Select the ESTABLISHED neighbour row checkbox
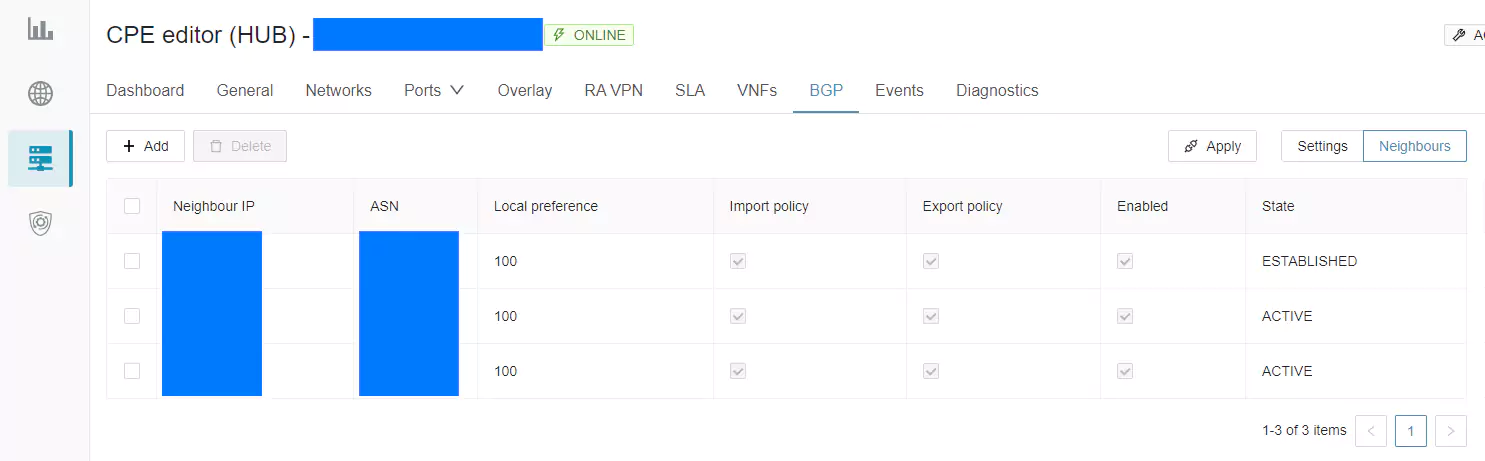Image resolution: width=1485 pixels, height=461 pixels. (132, 261)
